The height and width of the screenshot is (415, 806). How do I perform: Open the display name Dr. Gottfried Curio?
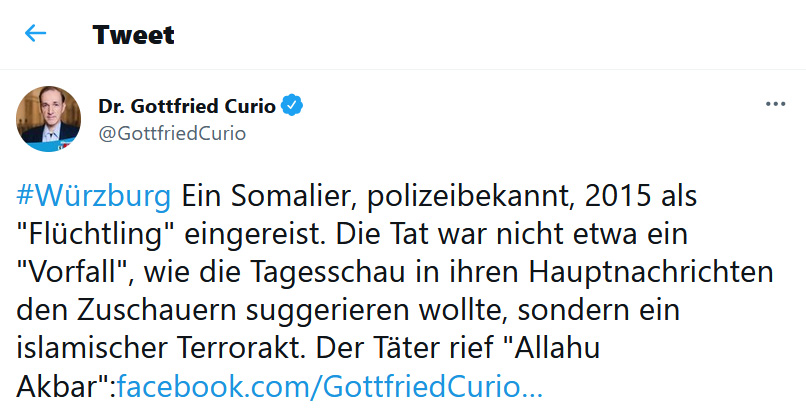(x=187, y=106)
